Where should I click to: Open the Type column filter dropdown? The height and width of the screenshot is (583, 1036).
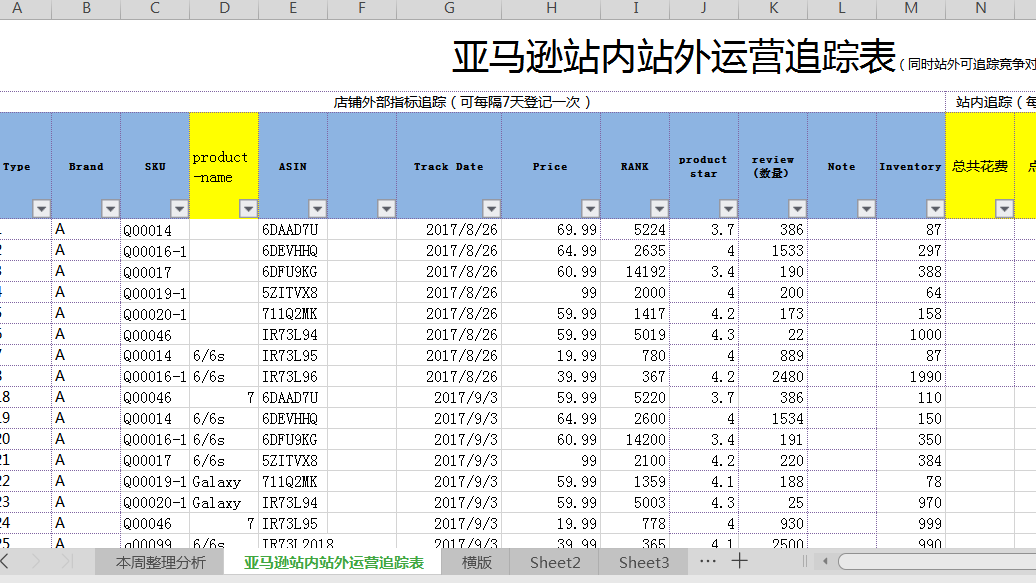coord(41,209)
